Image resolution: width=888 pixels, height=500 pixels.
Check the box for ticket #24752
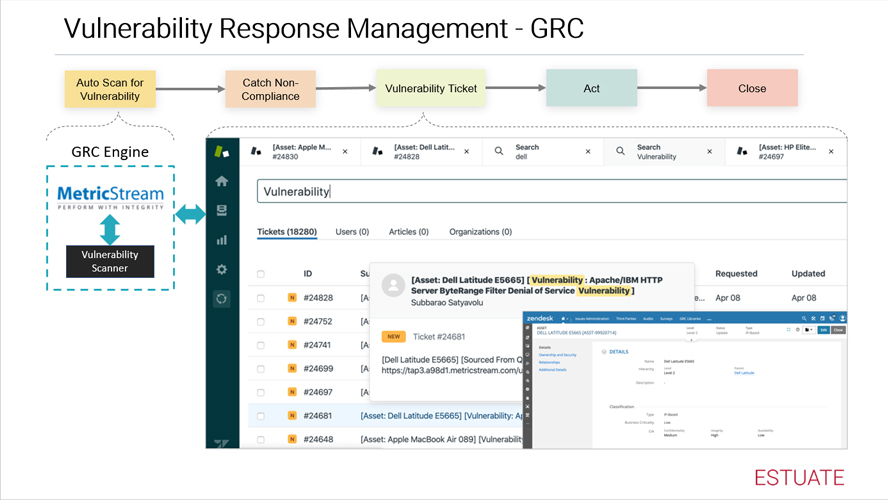(261, 322)
